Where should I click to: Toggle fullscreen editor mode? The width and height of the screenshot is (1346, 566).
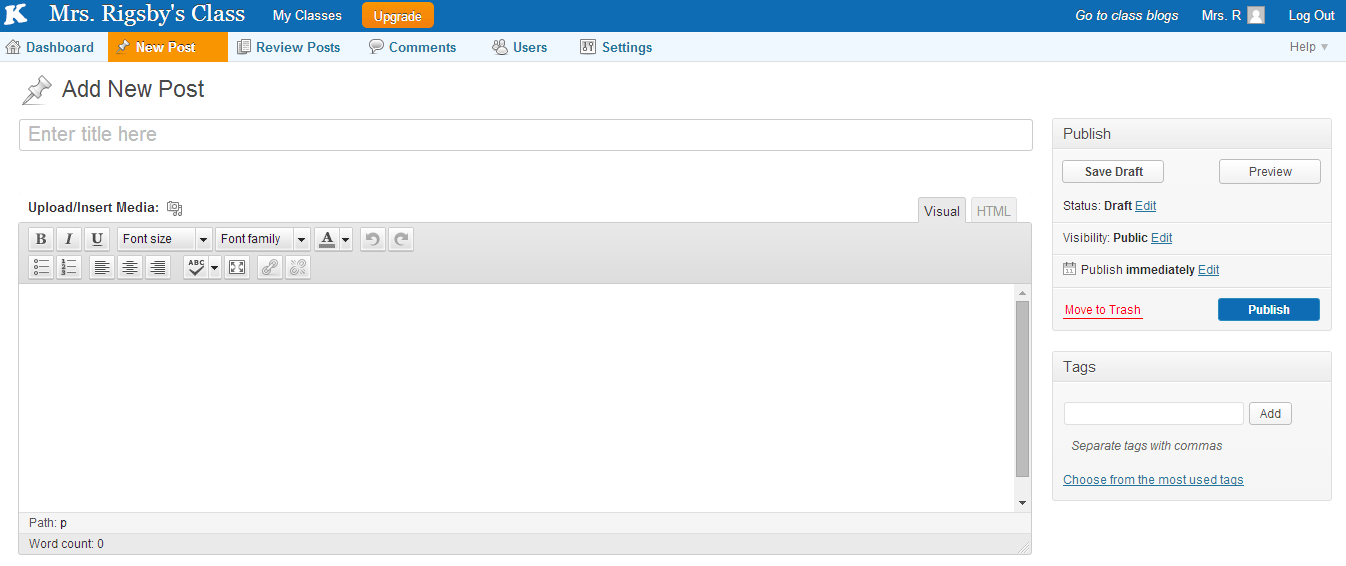(x=237, y=267)
